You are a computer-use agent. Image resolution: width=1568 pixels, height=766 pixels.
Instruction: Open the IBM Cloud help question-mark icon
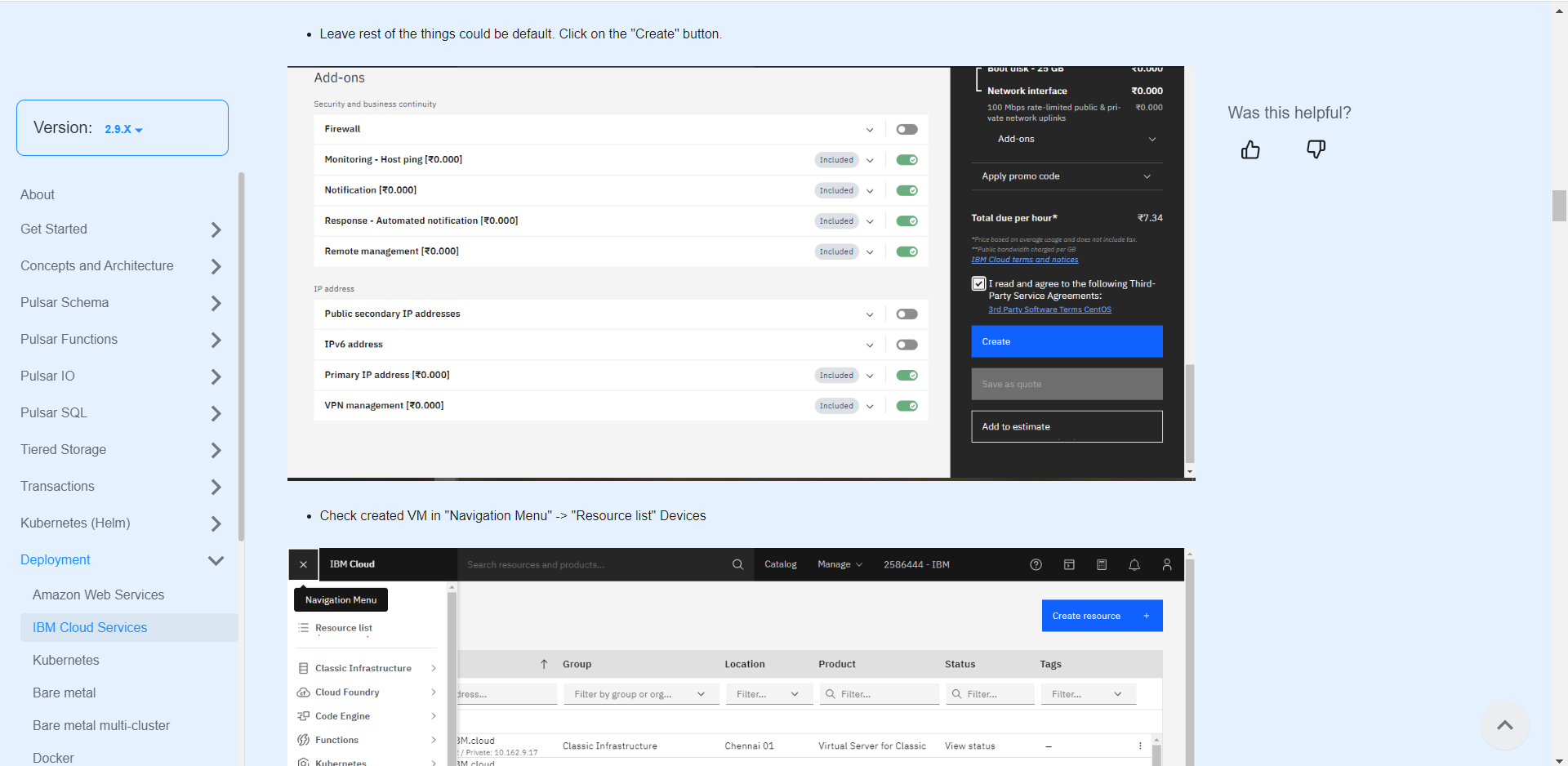(x=1036, y=564)
